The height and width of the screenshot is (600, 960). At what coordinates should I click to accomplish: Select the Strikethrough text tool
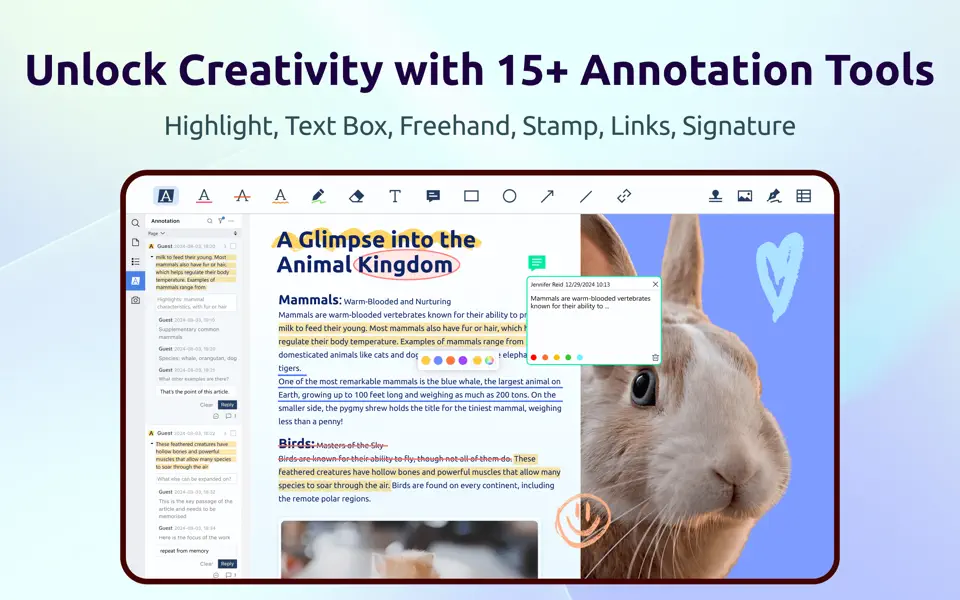pos(242,196)
